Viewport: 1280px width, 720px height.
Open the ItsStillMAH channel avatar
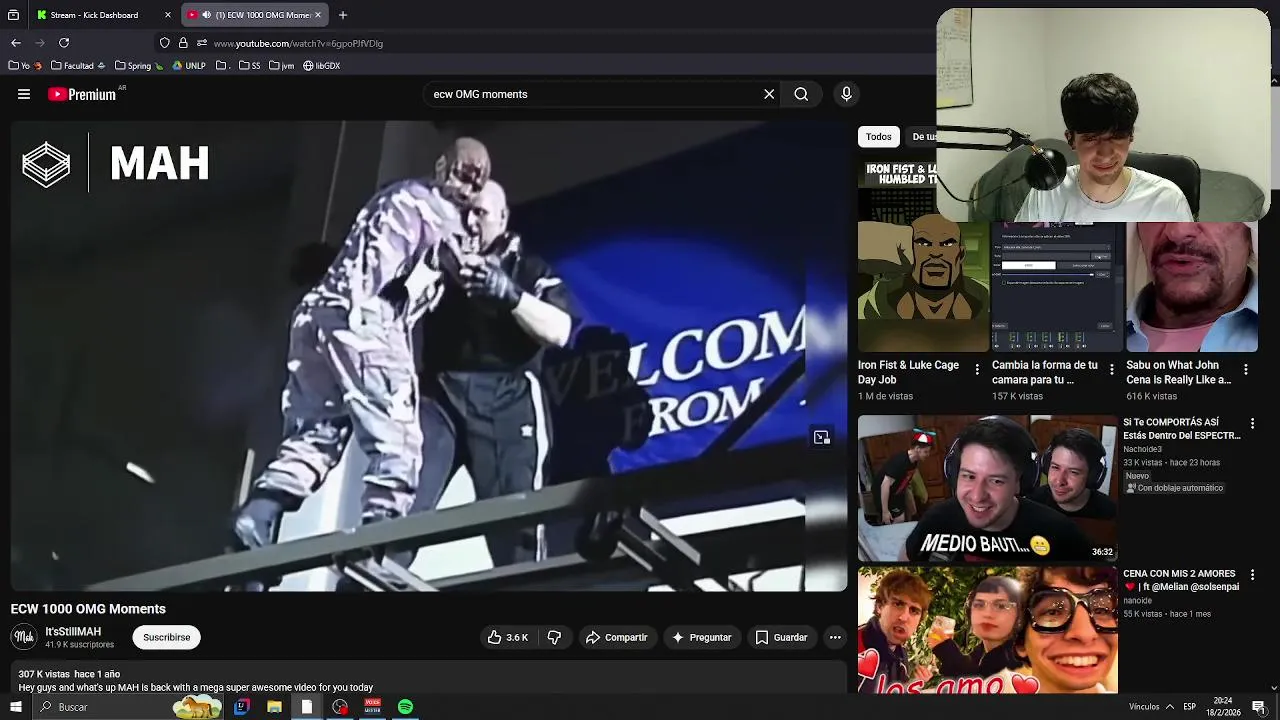(24, 636)
